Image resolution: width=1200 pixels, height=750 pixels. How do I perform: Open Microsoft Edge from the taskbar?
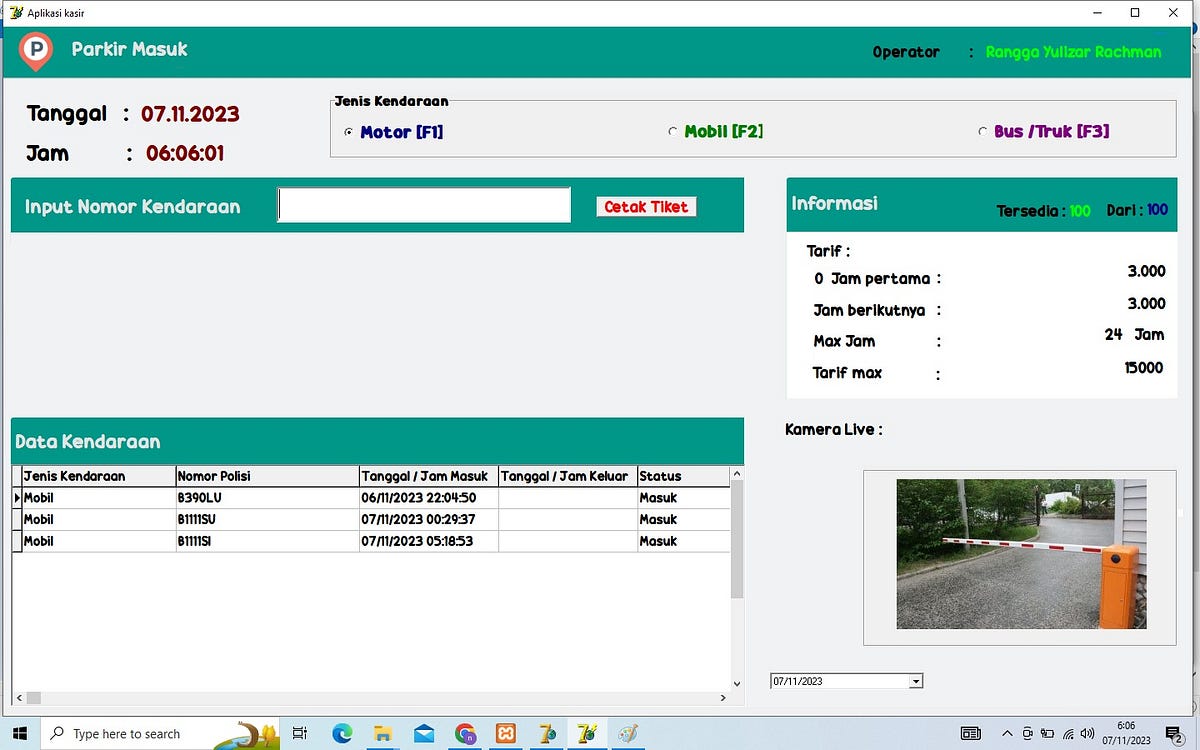[x=342, y=733]
